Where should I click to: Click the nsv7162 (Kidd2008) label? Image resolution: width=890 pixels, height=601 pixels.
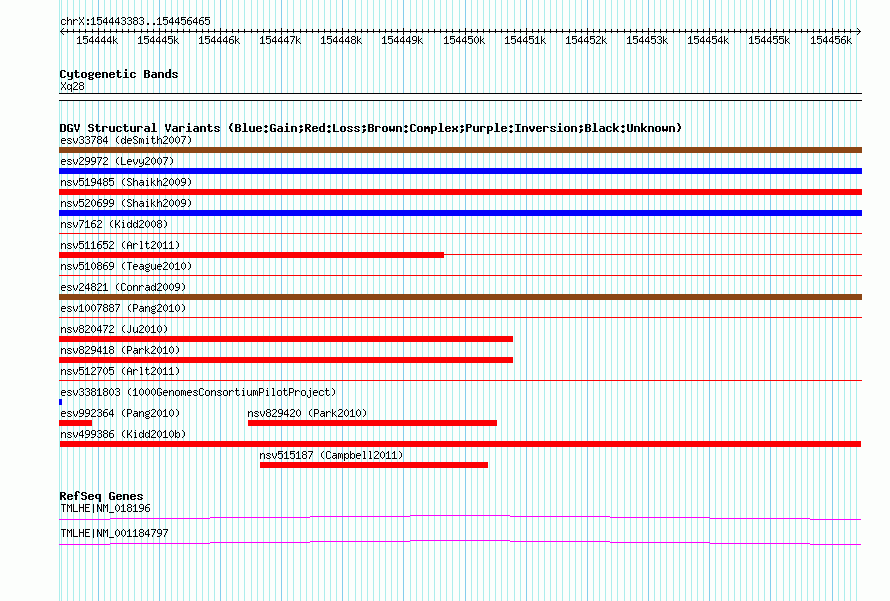pos(114,224)
